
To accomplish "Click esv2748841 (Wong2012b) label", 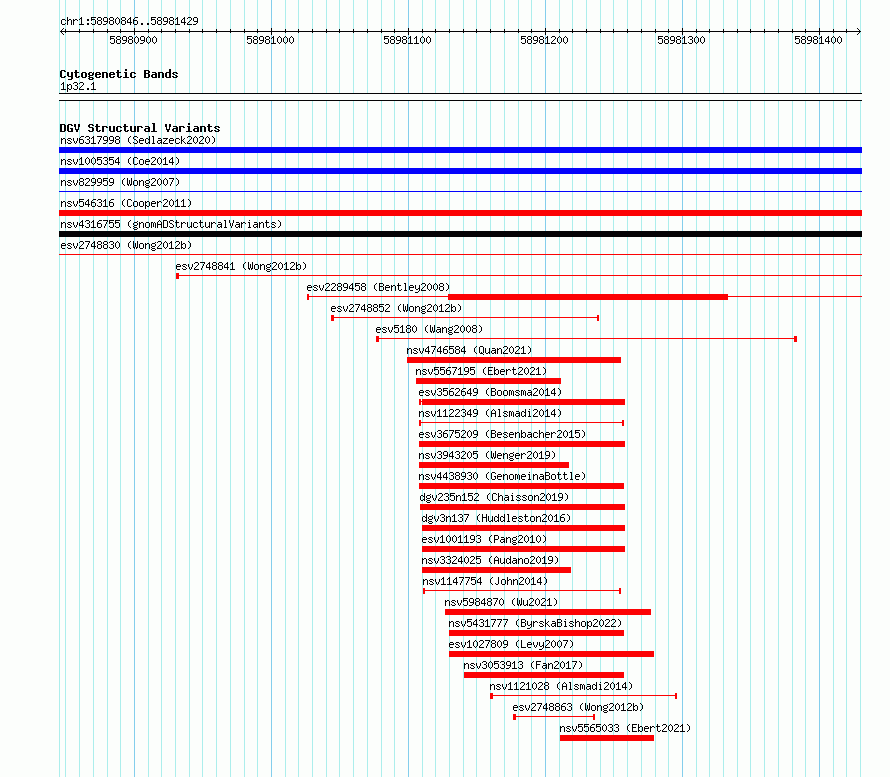I will coord(241,266).
